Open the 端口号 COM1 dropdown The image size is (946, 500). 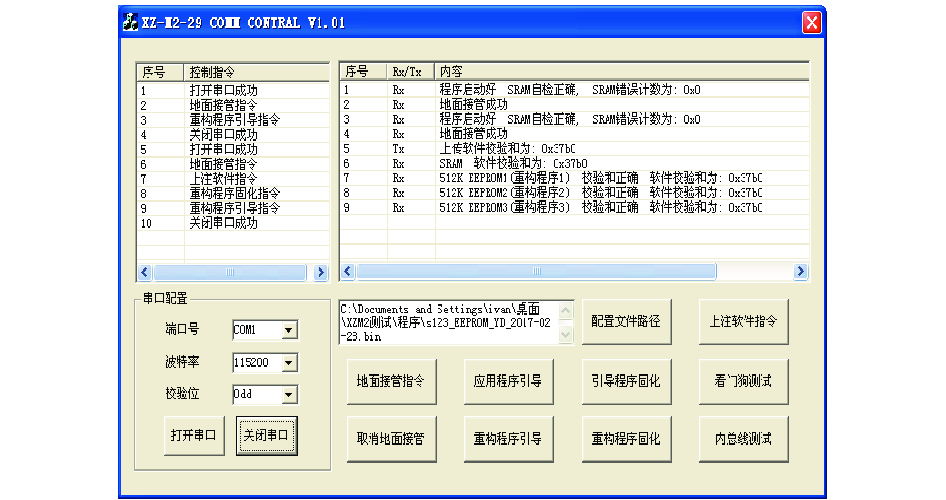pos(288,330)
